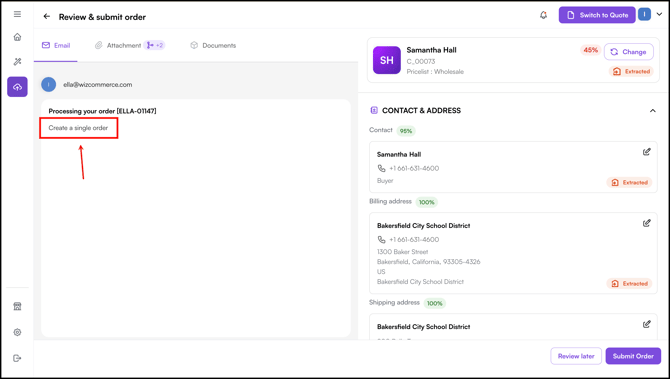The height and width of the screenshot is (379, 670).
Task: Click the 45% confidence badge
Action: [591, 50]
